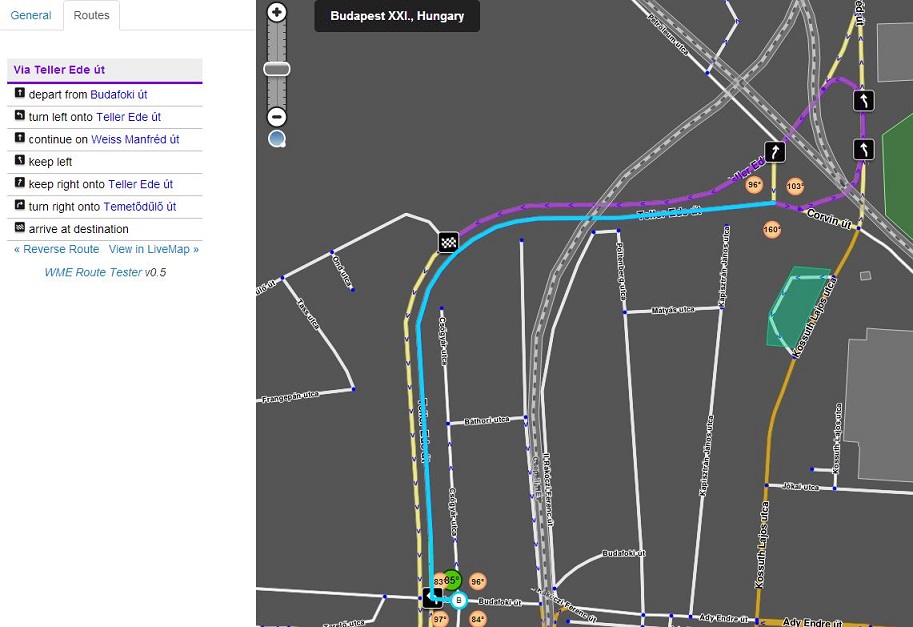913x627 pixels.
Task: Switch to the General tab
Action: (x=30, y=15)
